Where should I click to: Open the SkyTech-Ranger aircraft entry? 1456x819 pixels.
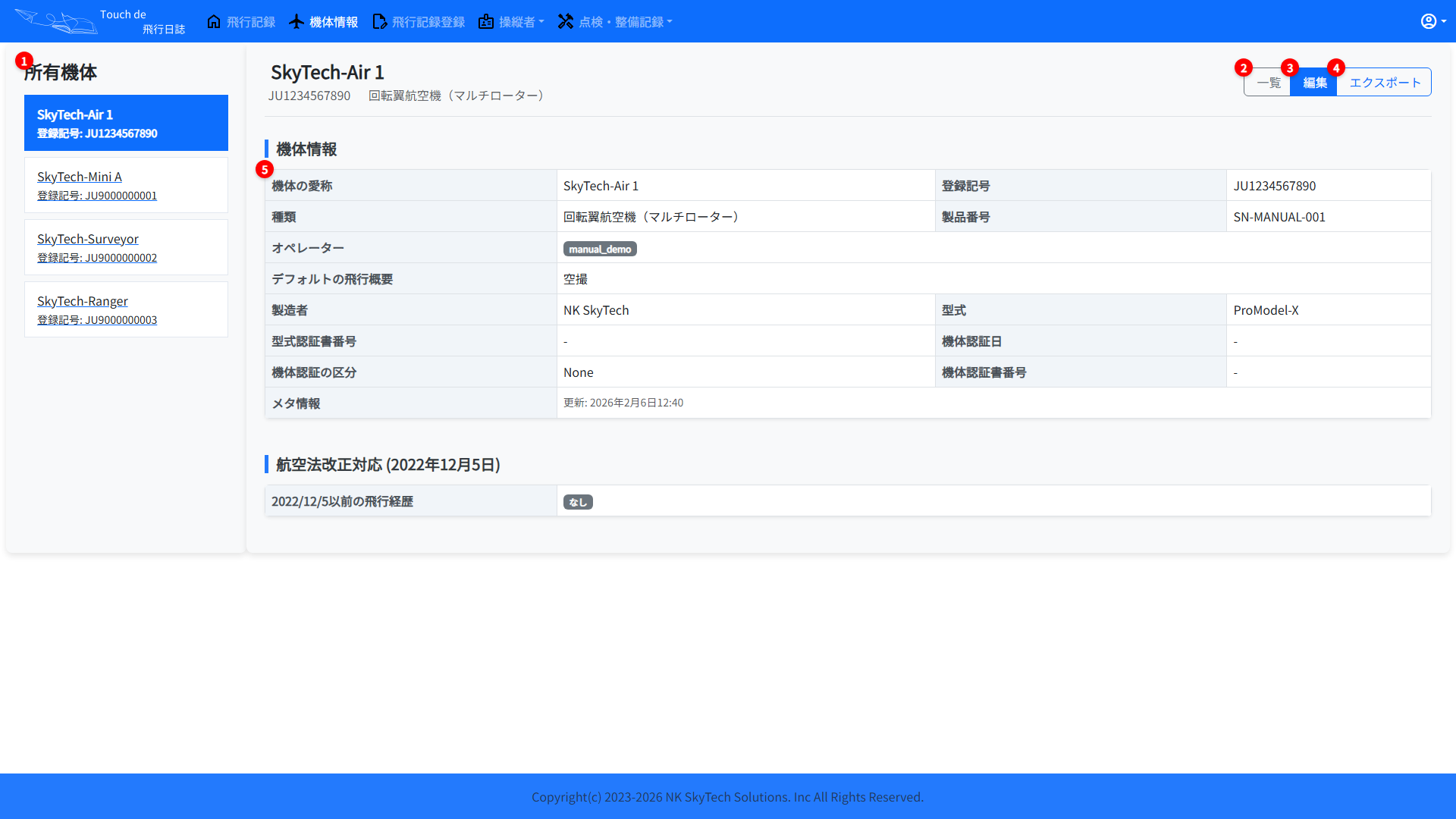click(x=83, y=301)
